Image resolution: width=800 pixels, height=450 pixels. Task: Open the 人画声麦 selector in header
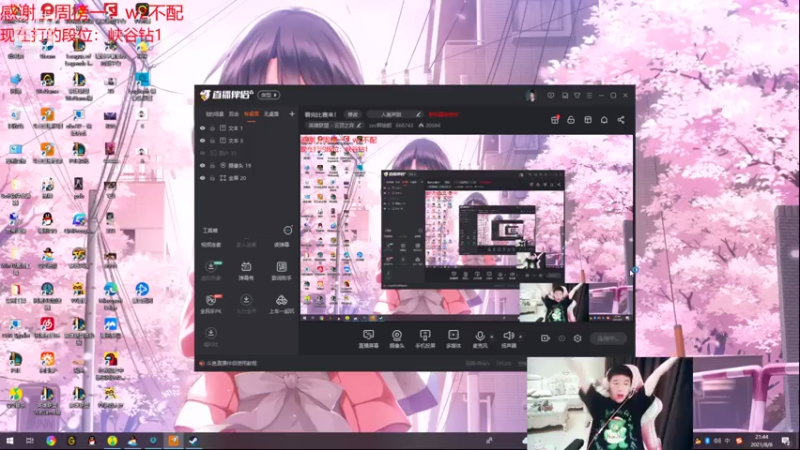[x=395, y=114]
